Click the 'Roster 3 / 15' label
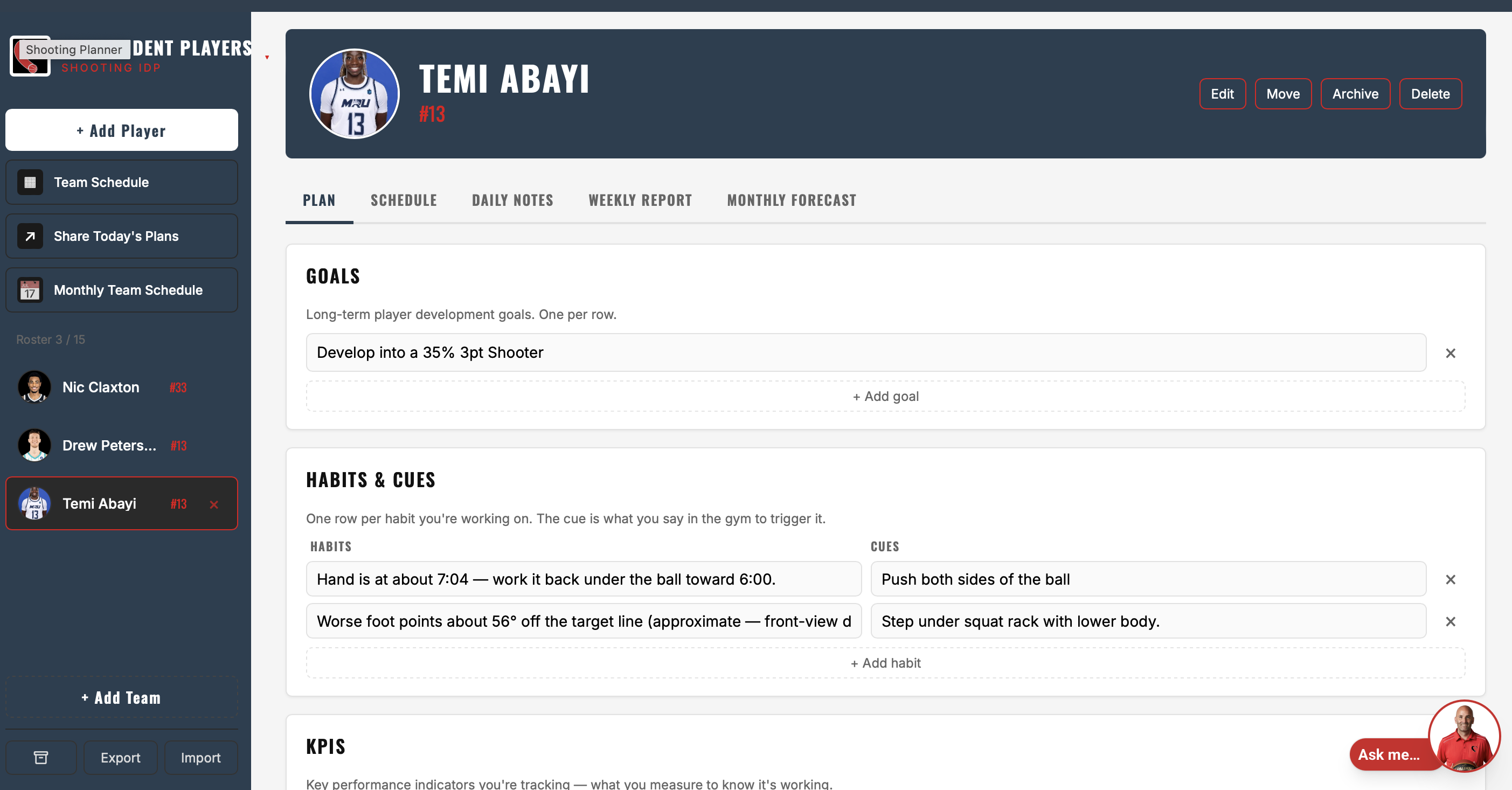 51,340
